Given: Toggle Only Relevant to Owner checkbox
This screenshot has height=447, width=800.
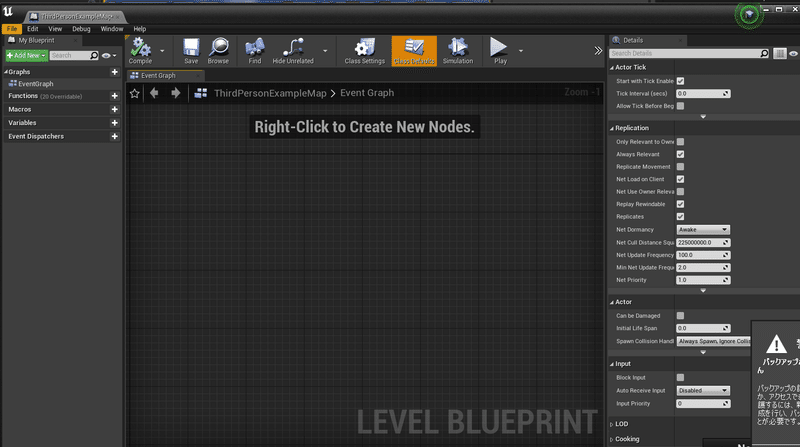Looking at the screenshot, I should 680,142.
